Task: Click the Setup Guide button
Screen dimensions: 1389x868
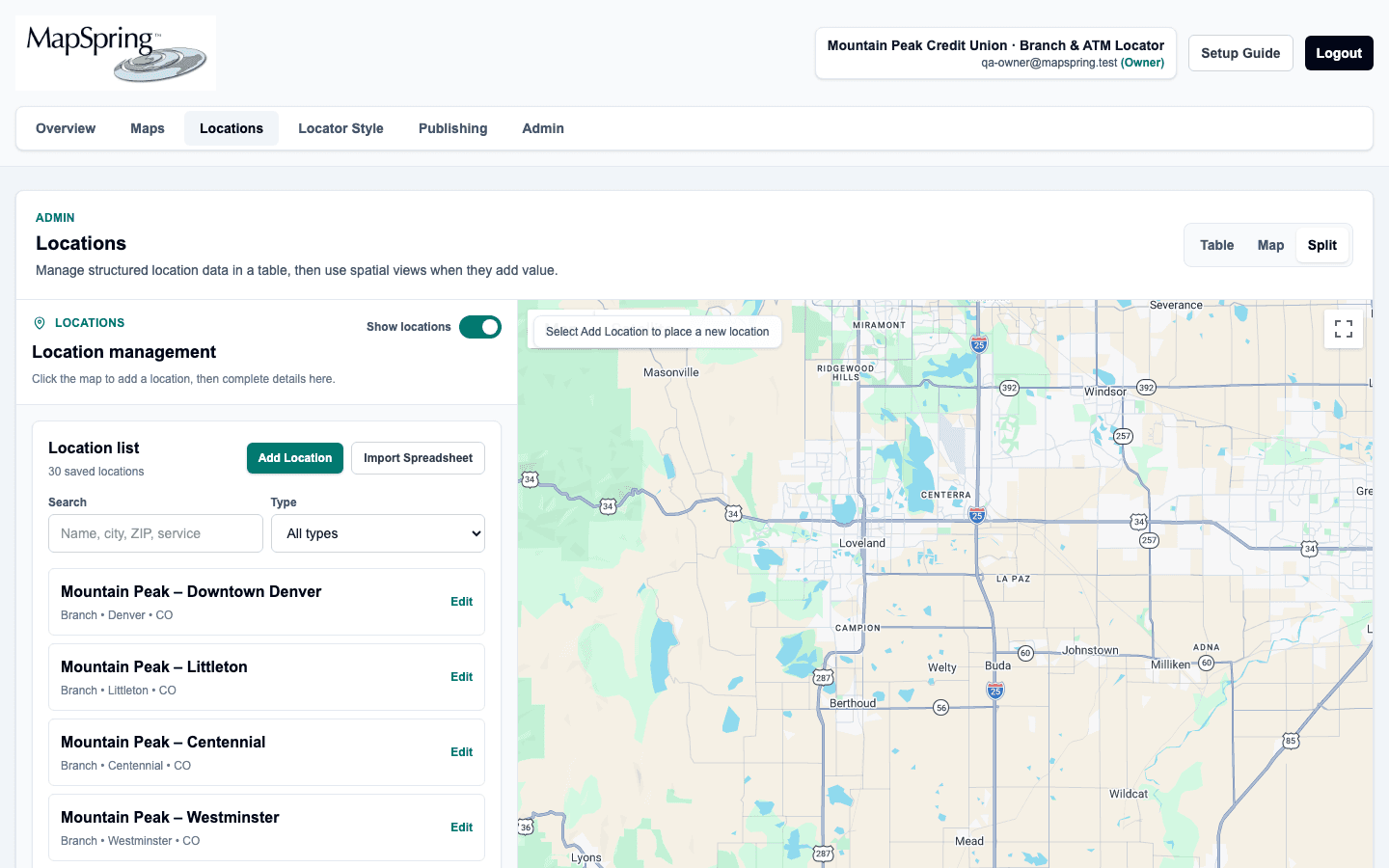Action: coord(1240,53)
